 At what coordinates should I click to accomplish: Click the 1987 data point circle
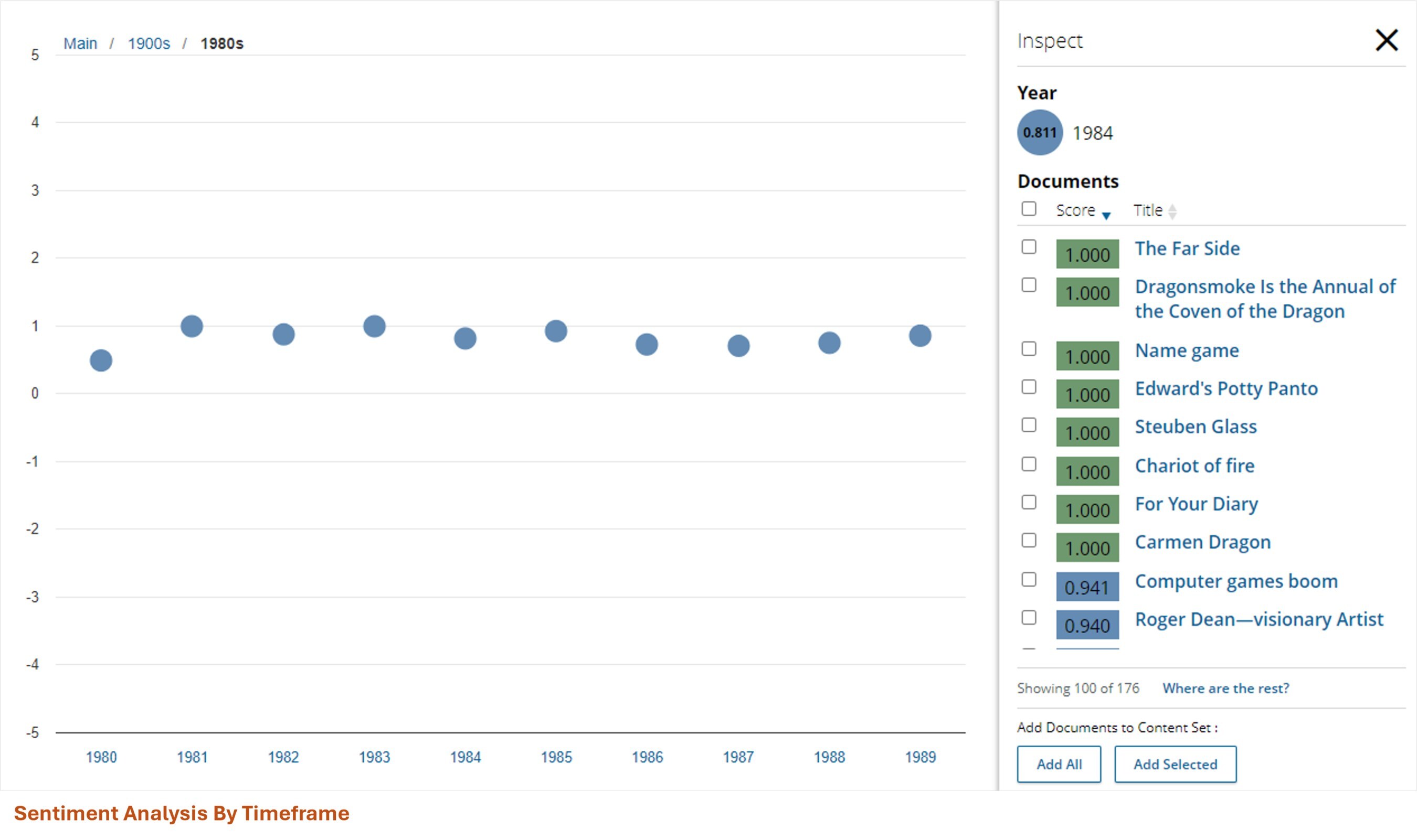tap(738, 346)
